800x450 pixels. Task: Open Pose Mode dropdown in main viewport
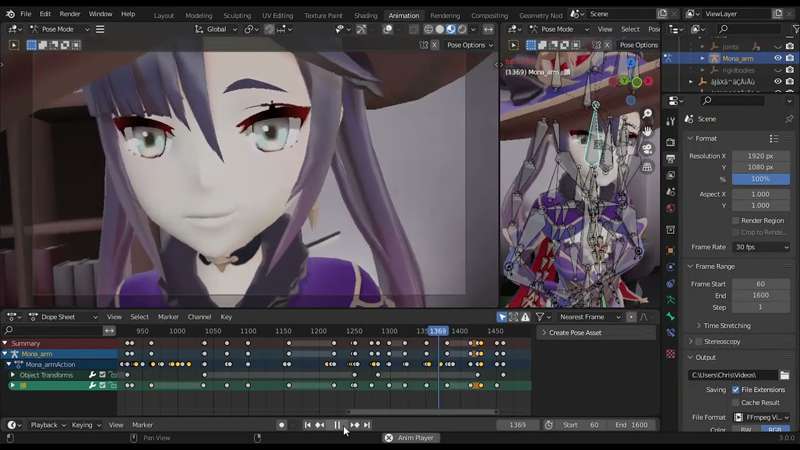click(x=59, y=29)
